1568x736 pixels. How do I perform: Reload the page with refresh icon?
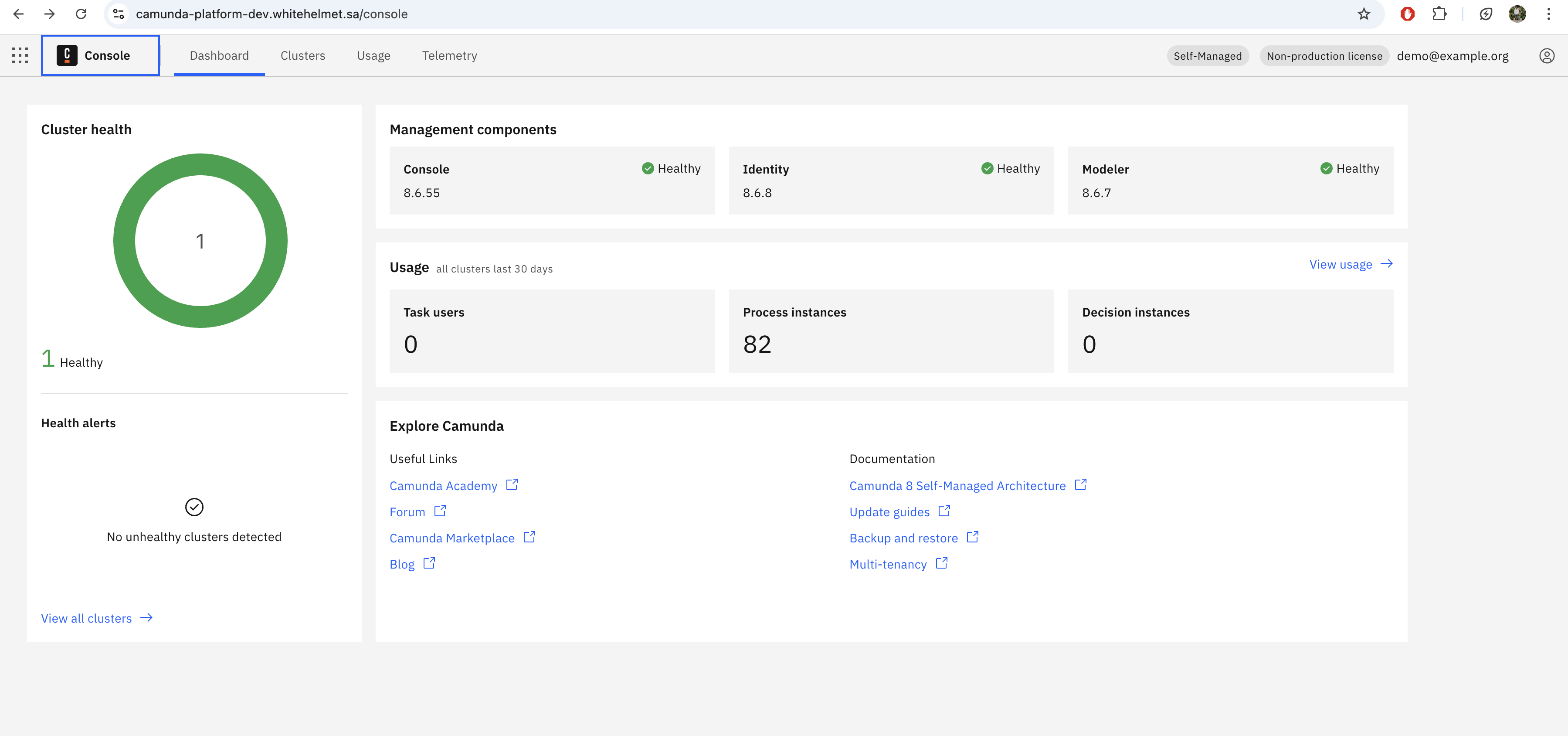click(x=81, y=14)
